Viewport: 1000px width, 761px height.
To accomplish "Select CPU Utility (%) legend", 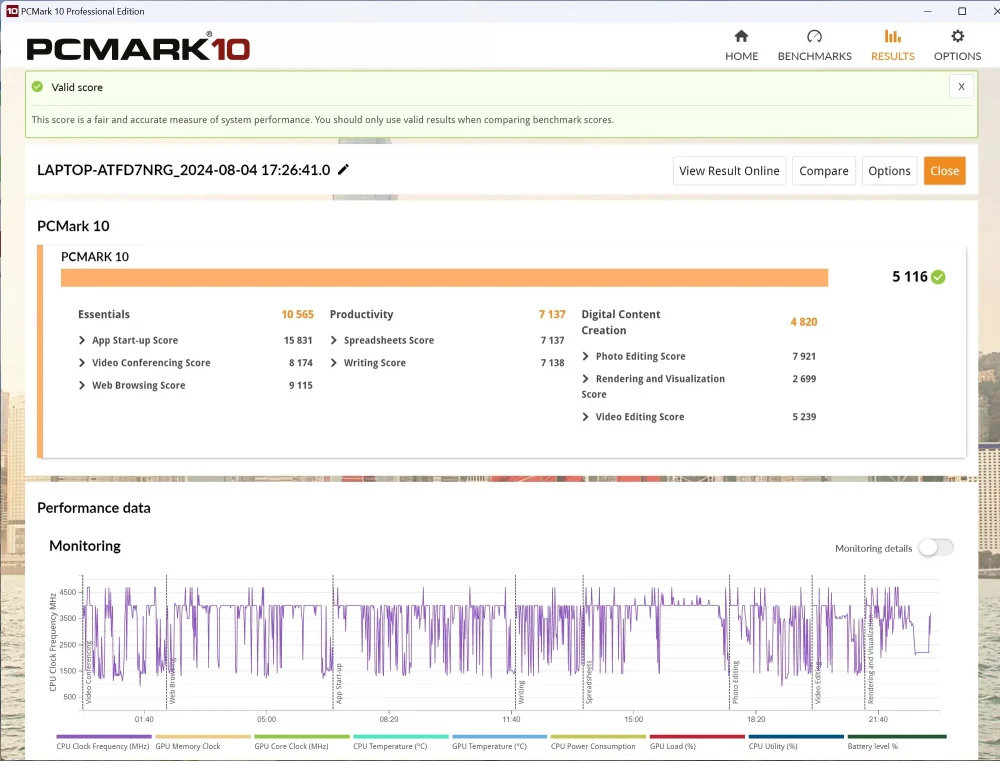I will (796, 742).
